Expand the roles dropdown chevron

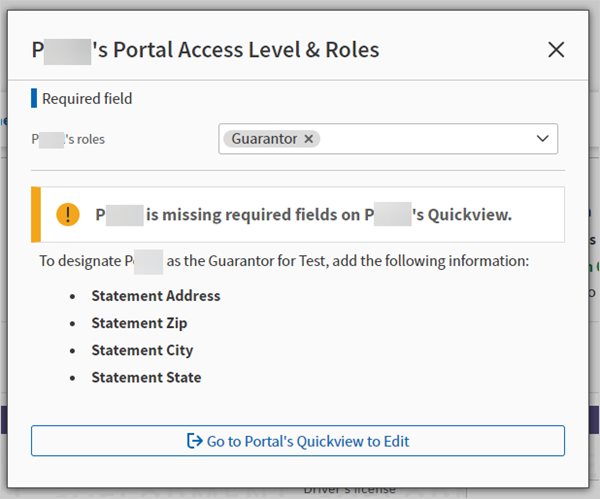coord(544,139)
